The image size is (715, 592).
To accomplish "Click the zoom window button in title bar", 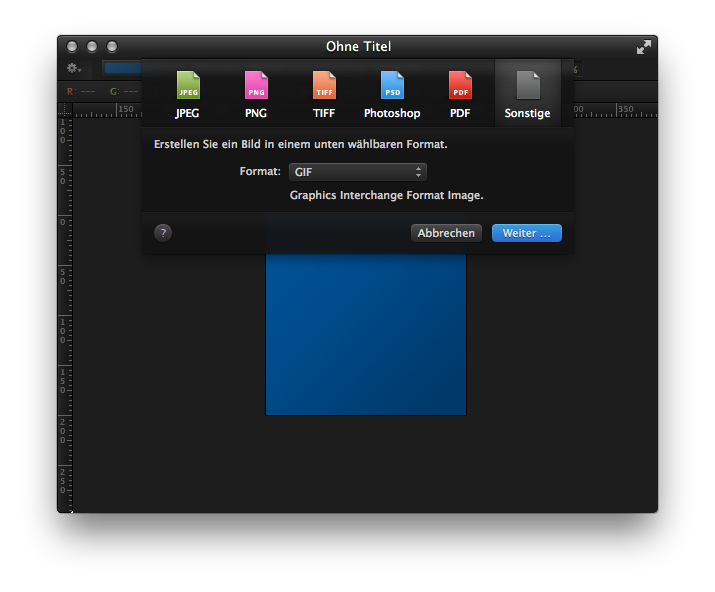I will click(112, 47).
